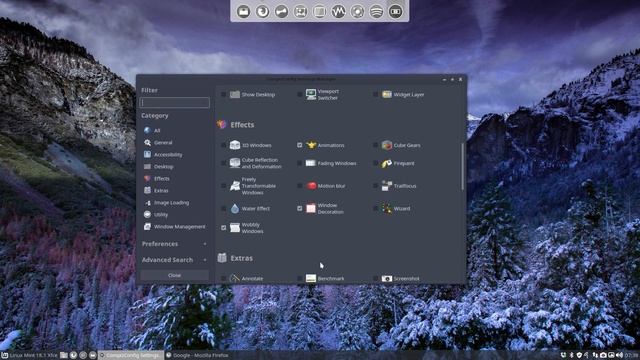Open the Show Desktop plugin icon
The width and height of the screenshot is (640, 360).
click(235, 94)
